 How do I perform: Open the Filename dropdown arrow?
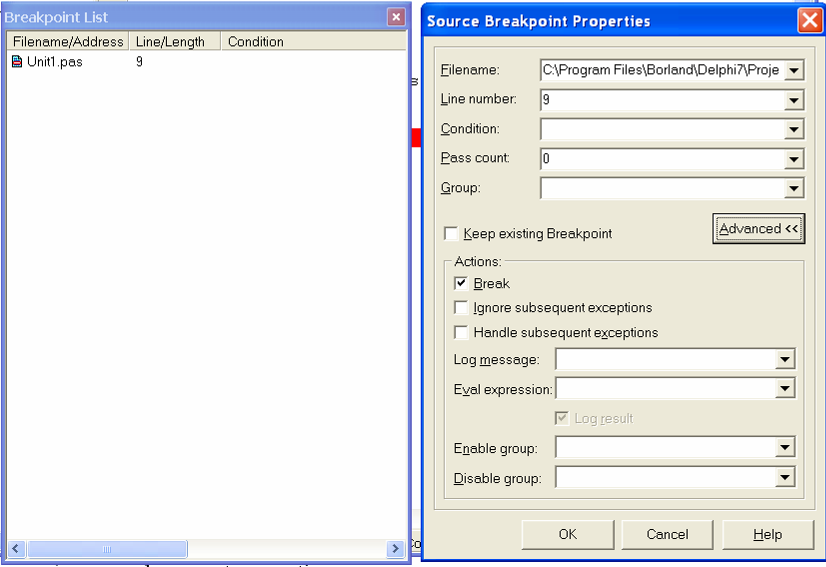coord(794,70)
